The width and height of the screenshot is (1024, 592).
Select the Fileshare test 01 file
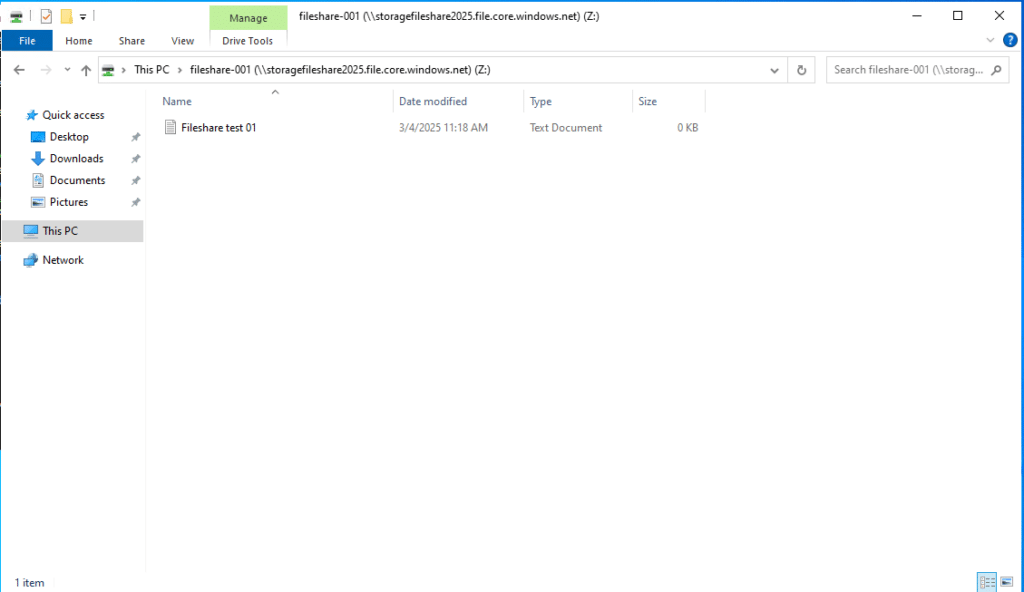pyautogui.click(x=218, y=128)
